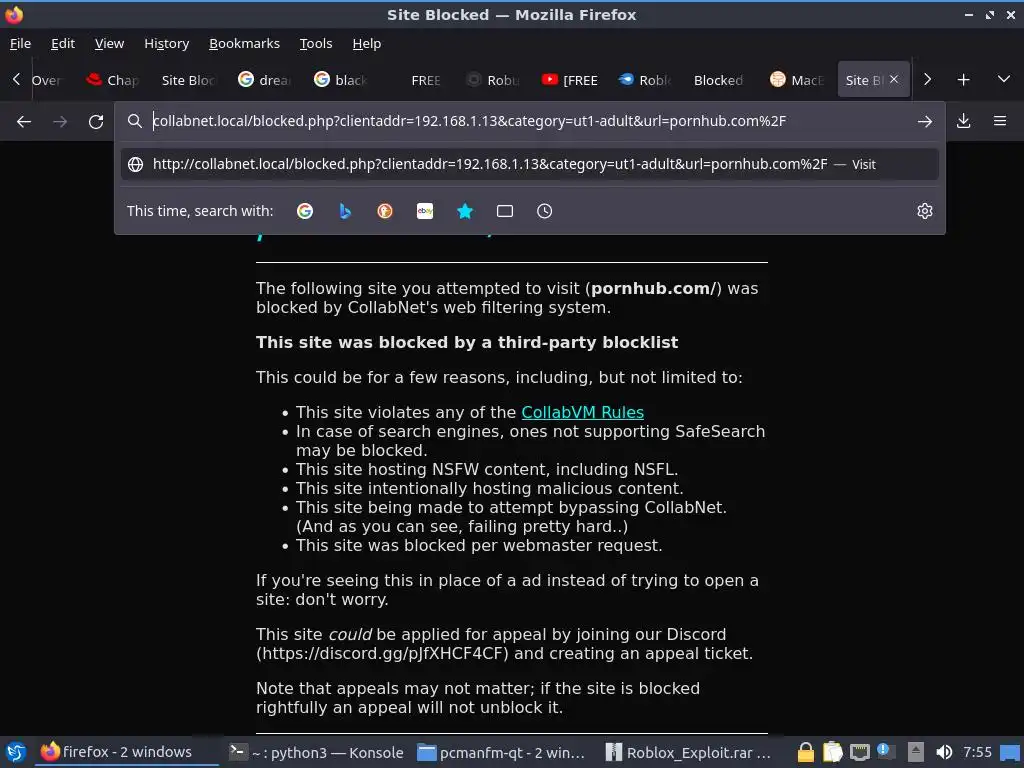Switch to Roblox_Exploit.rar taskbar item
1024x768 pixels.
688,752
